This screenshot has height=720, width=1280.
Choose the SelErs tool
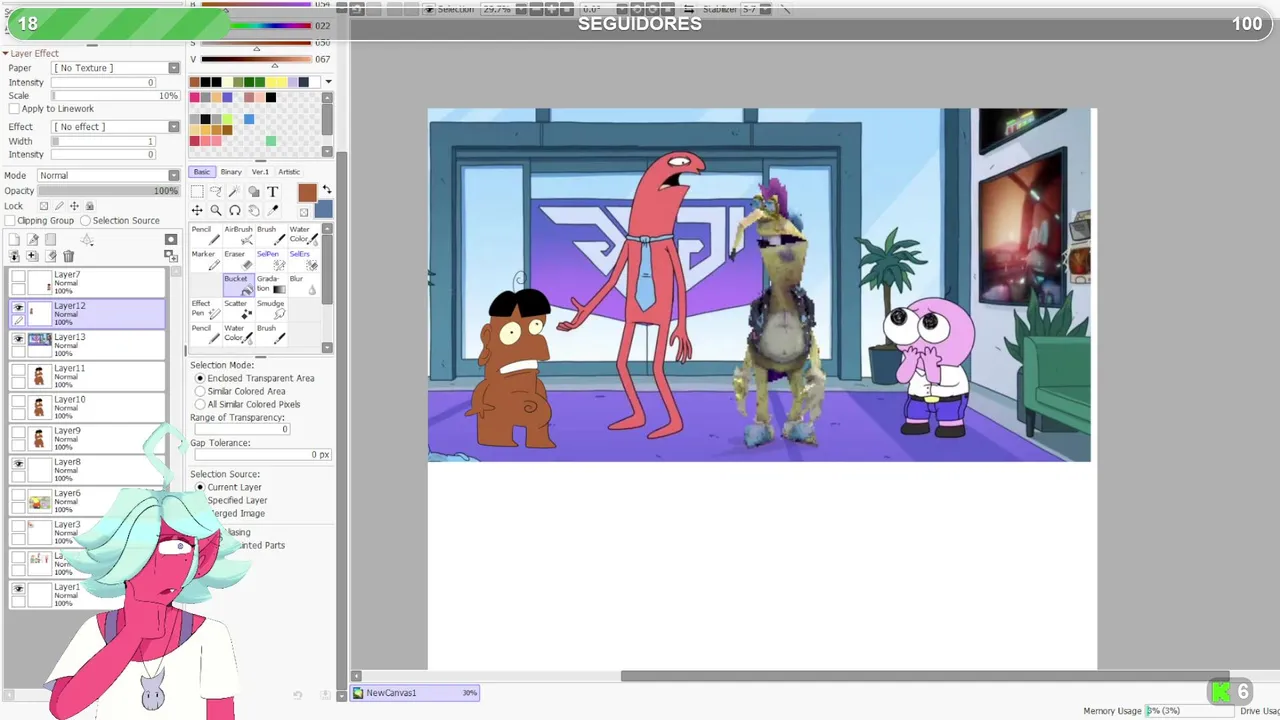pos(303,261)
